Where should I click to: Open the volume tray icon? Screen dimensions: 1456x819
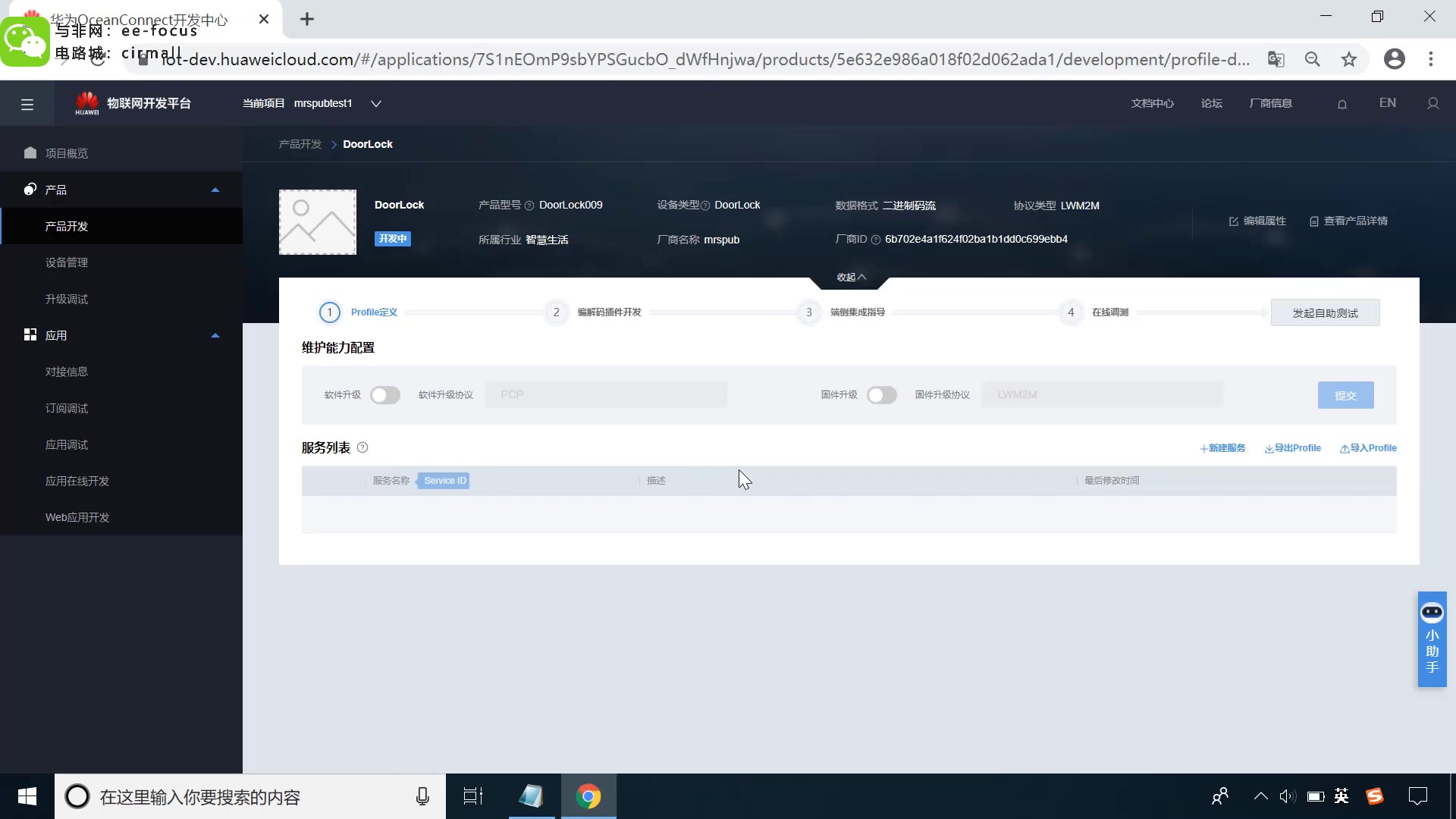(x=1287, y=796)
